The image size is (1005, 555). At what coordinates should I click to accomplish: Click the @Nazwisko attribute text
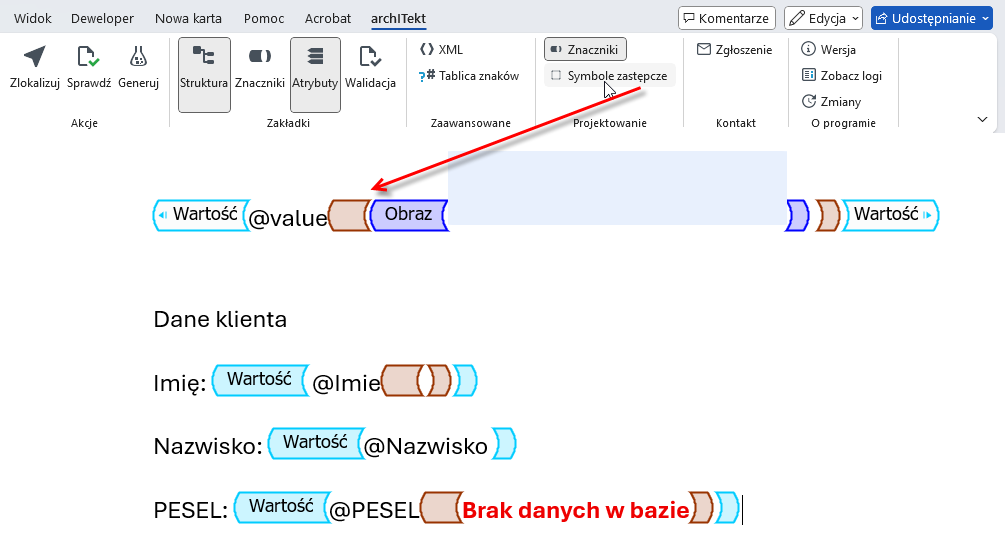[426, 446]
